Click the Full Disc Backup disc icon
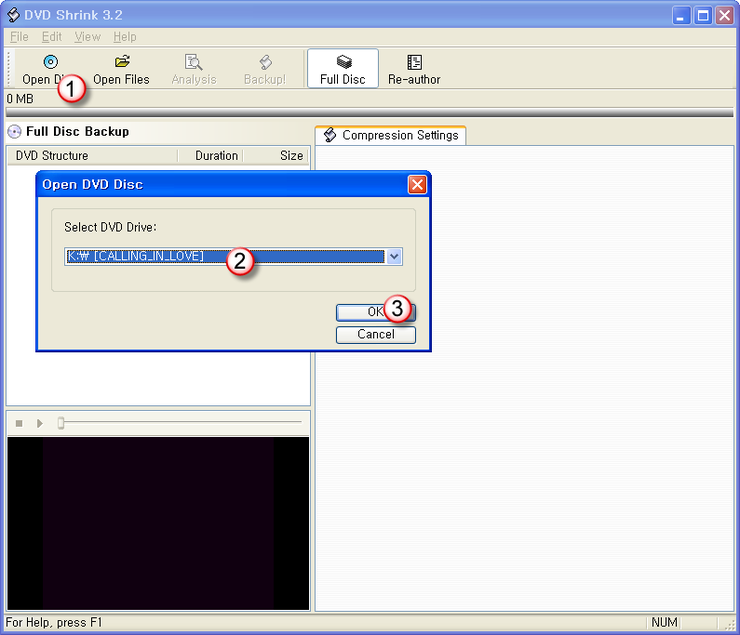Viewport: 740px width, 635px height. 15,132
